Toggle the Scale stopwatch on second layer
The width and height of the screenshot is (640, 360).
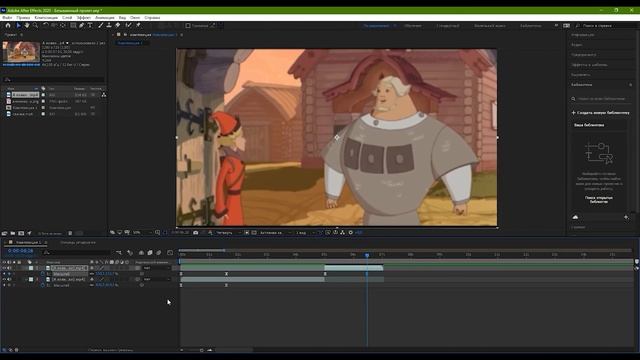click(x=43, y=285)
